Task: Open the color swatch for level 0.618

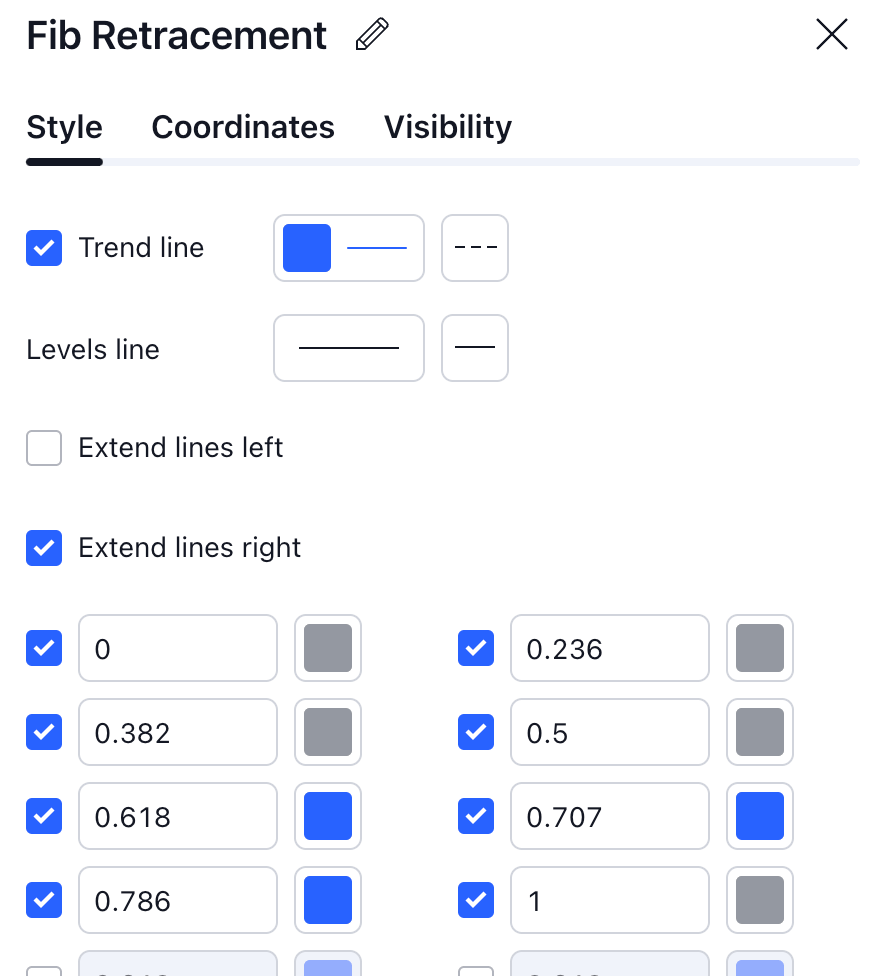Action: [328, 816]
